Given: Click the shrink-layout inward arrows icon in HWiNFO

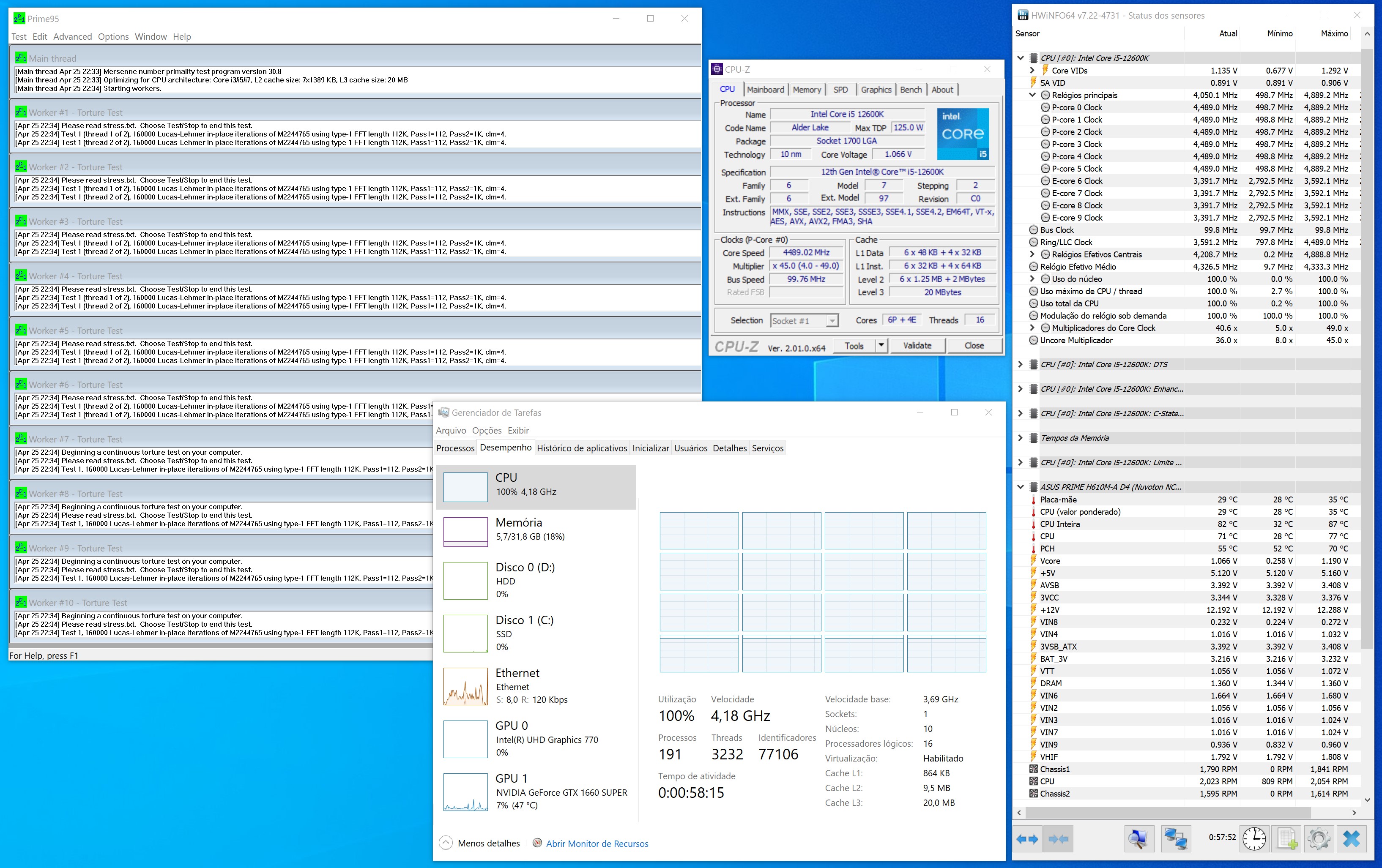Looking at the screenshot, I should pos(1058,839).
